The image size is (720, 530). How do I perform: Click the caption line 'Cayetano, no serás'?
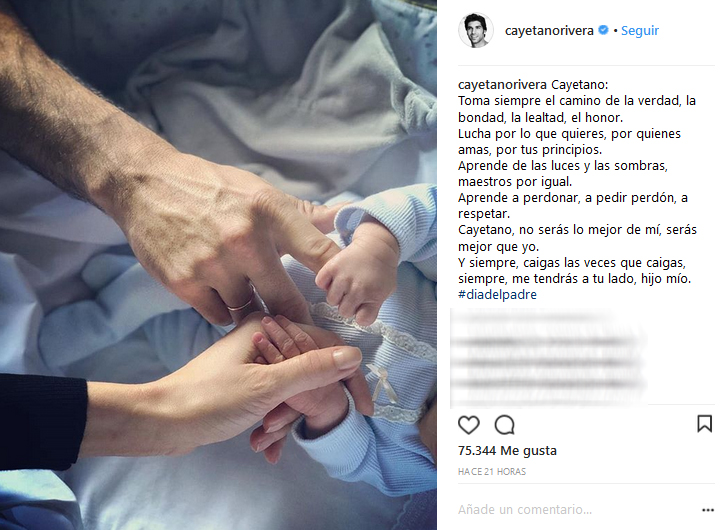click(577, 238)
